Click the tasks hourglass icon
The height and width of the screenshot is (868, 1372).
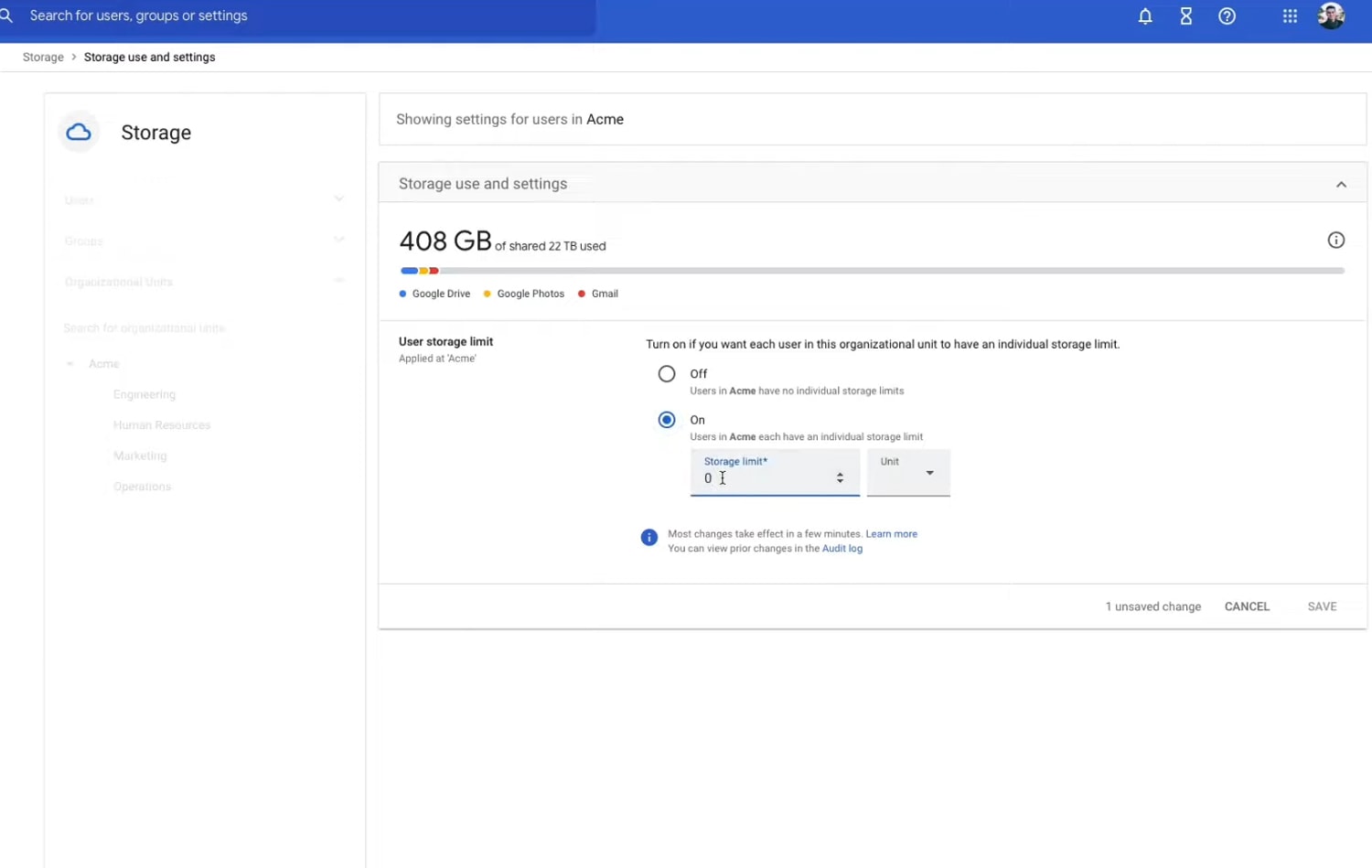(x=1185, y=16)
